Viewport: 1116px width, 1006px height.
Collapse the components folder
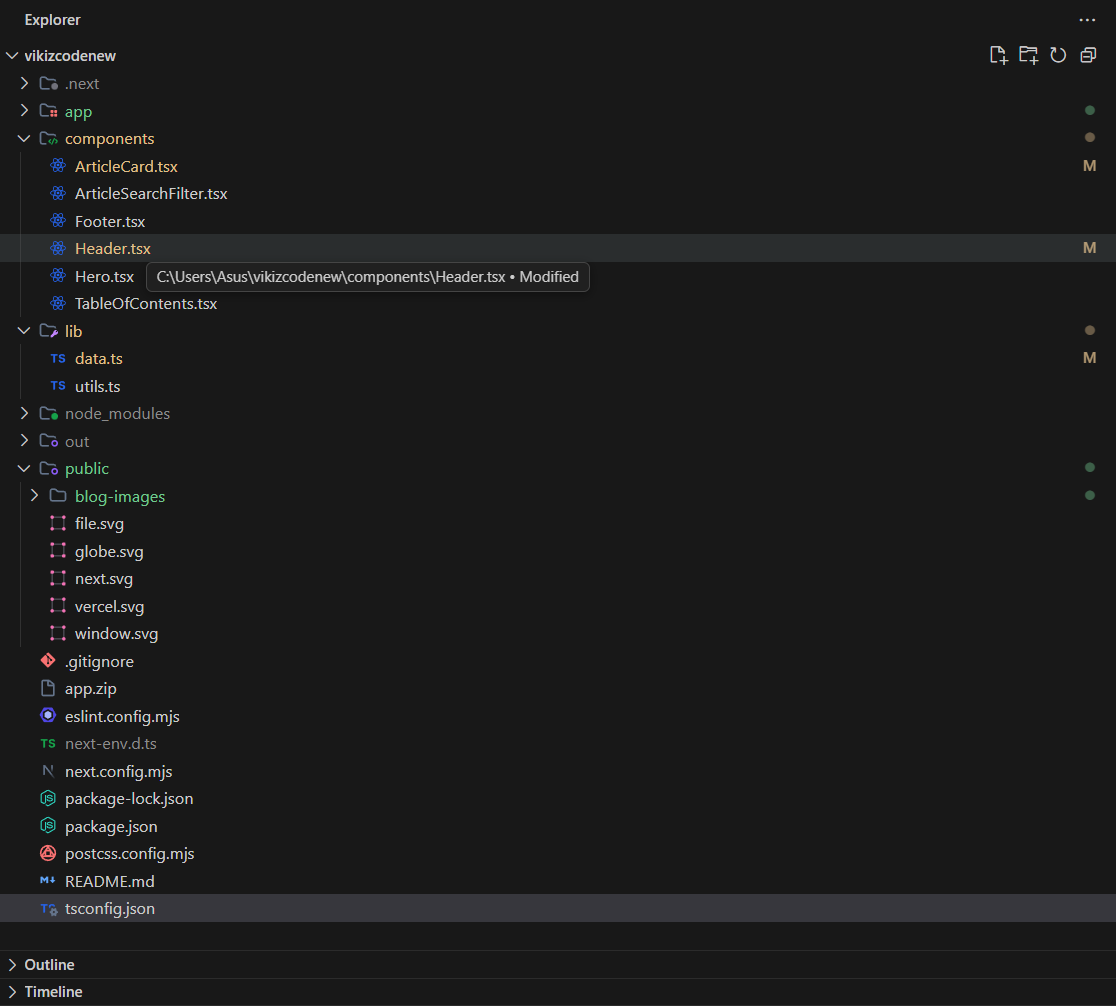point(23,138)
